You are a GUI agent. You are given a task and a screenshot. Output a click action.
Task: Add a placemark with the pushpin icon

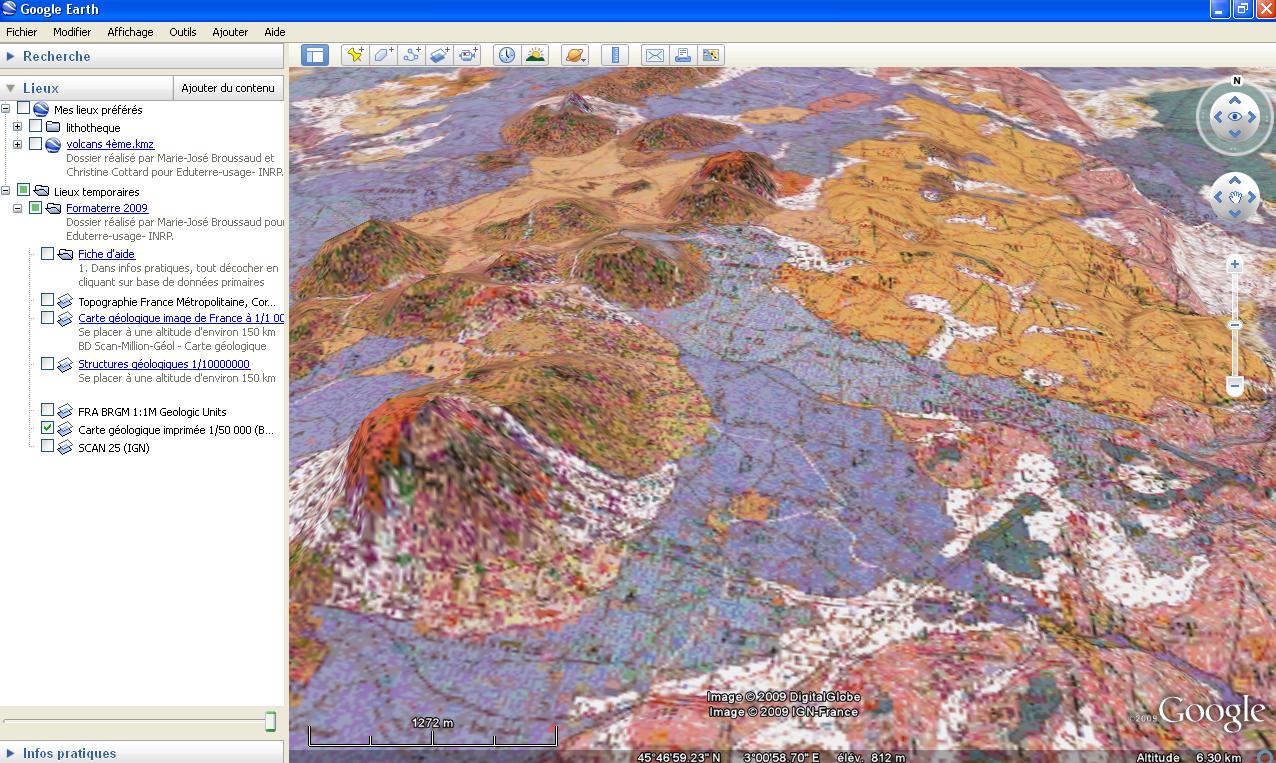click(x=354, y=56)
